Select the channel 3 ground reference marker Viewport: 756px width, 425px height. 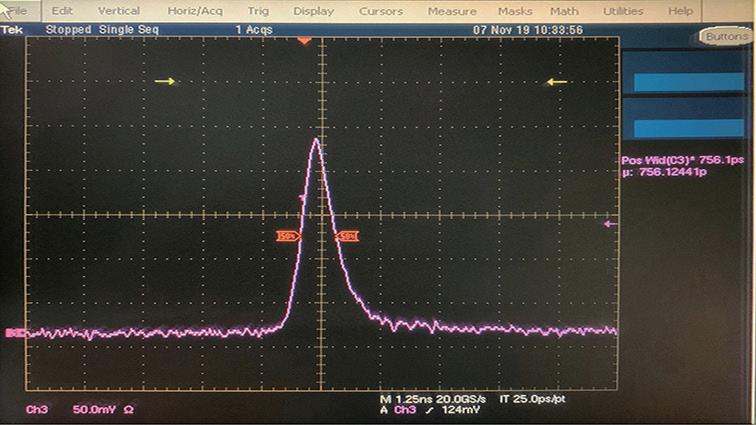13,333
